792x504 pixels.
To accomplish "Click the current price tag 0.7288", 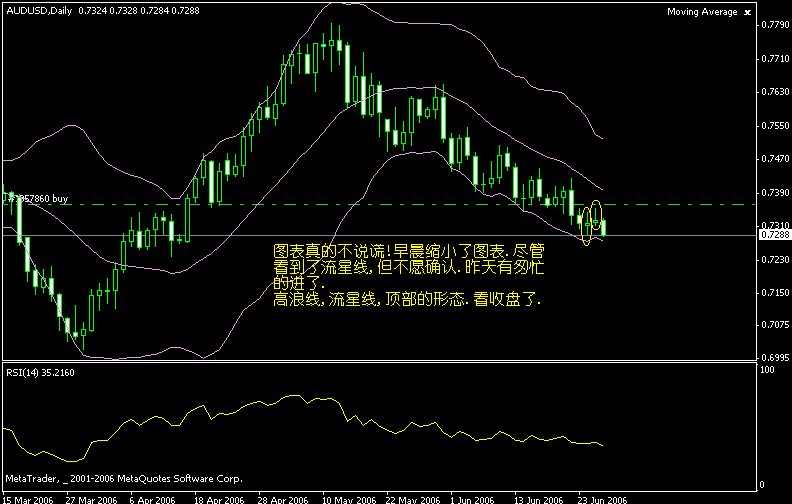I will (774, 235).
